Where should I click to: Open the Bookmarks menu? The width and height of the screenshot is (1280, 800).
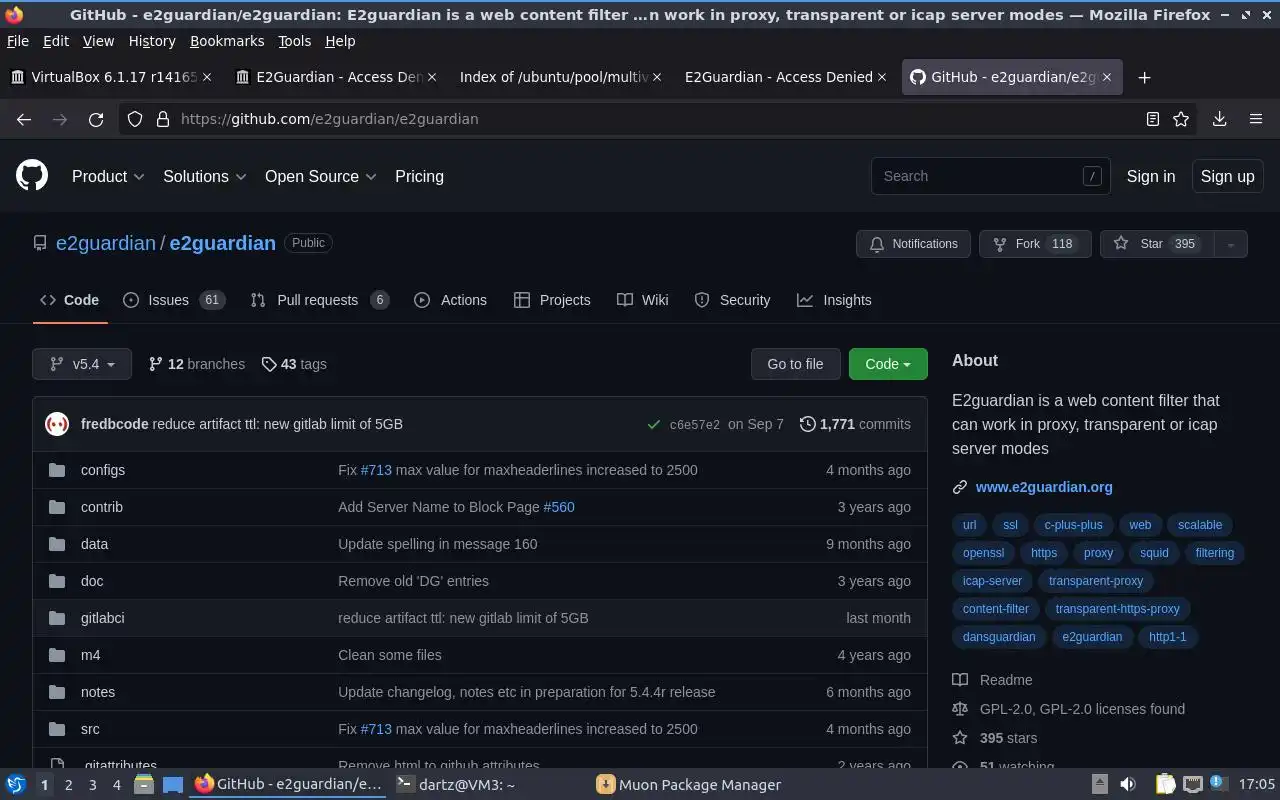coord(227,41)
